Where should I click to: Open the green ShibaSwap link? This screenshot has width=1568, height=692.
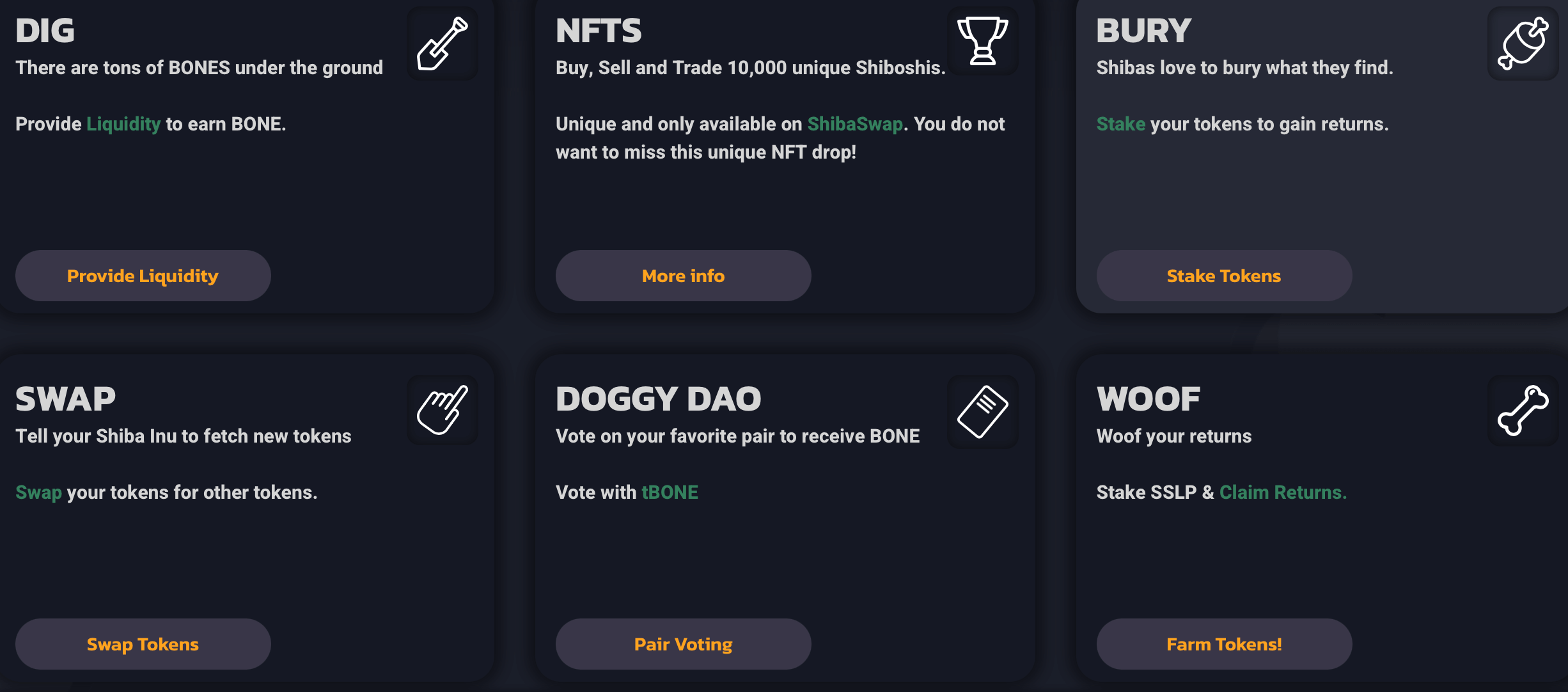854,124
